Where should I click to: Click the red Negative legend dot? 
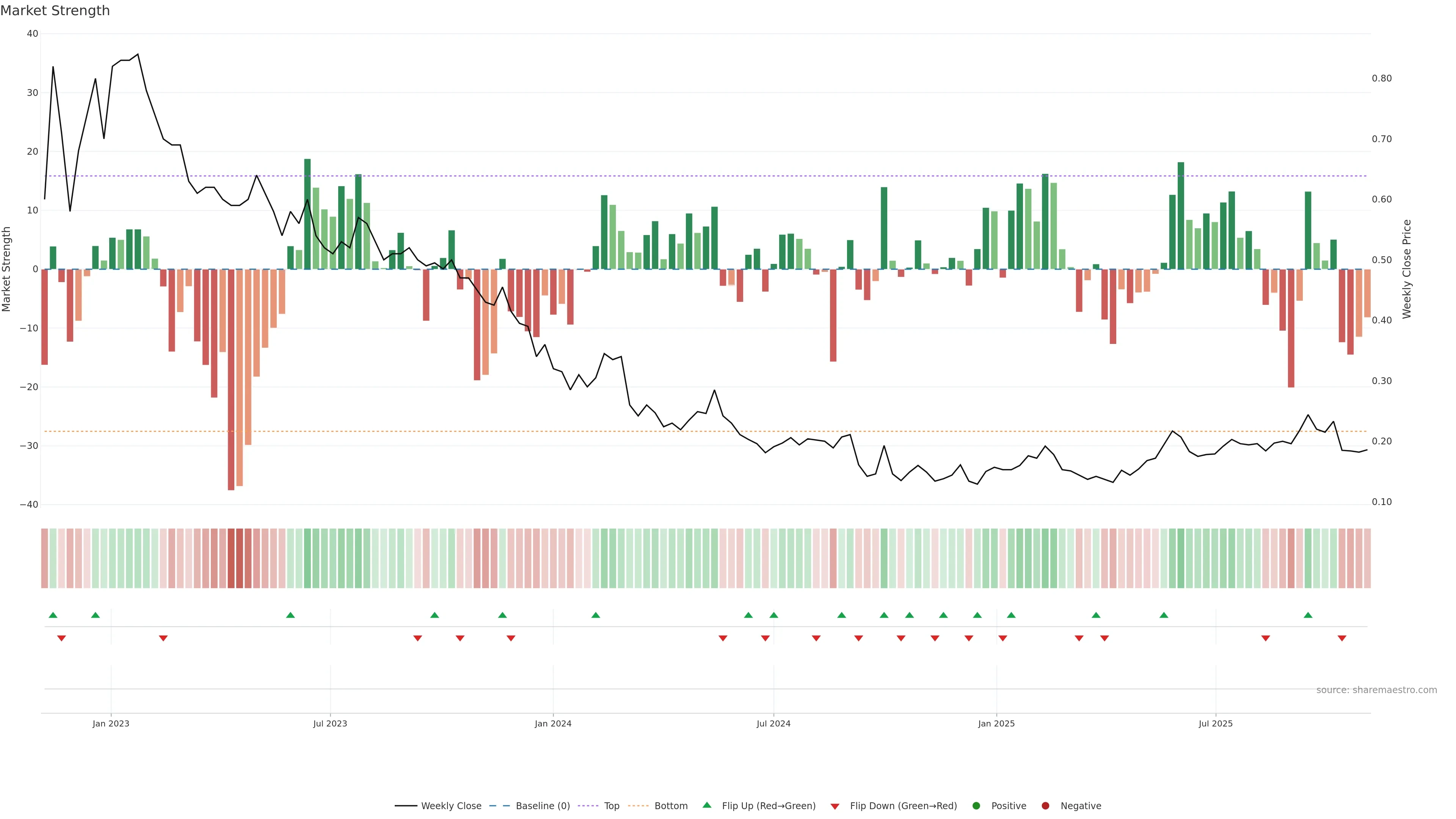point(1045,805)
